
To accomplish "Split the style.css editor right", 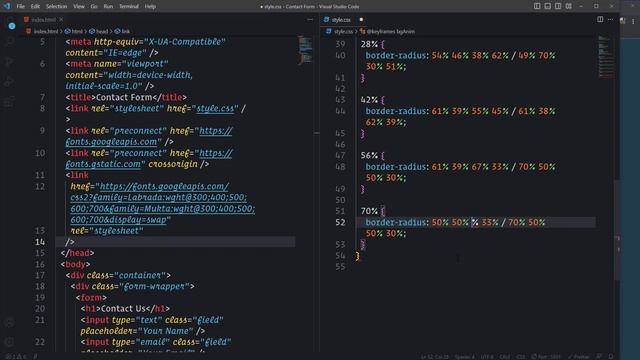I will pyautogui.click(x=600, y=20).
